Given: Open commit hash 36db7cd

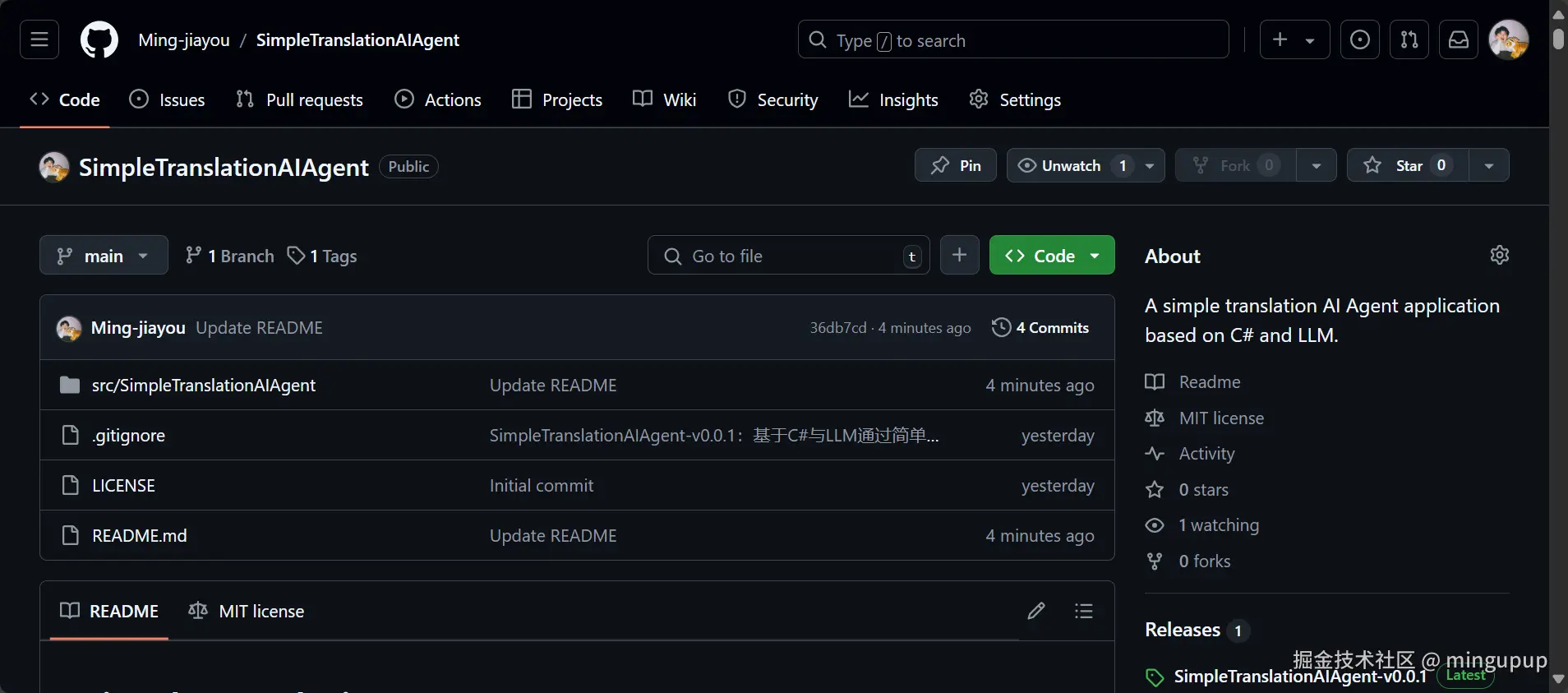Looking at the screenshot, I should [x=837, y=327].
